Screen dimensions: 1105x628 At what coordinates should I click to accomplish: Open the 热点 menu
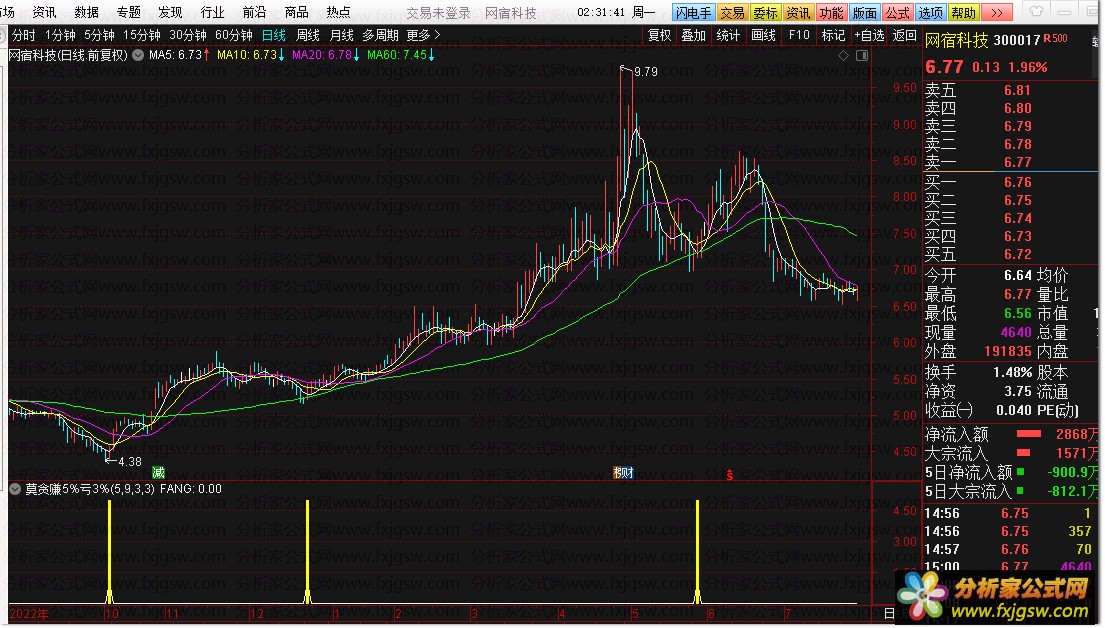pyautogui.click(x=338, y=12)
